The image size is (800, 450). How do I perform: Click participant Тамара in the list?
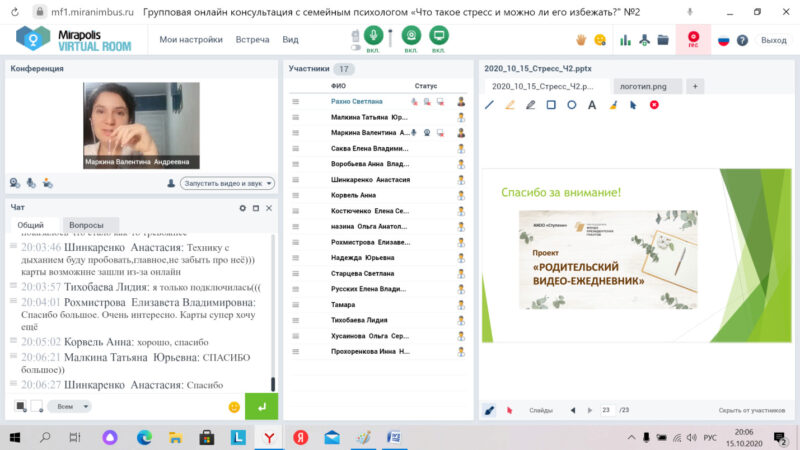343,305
